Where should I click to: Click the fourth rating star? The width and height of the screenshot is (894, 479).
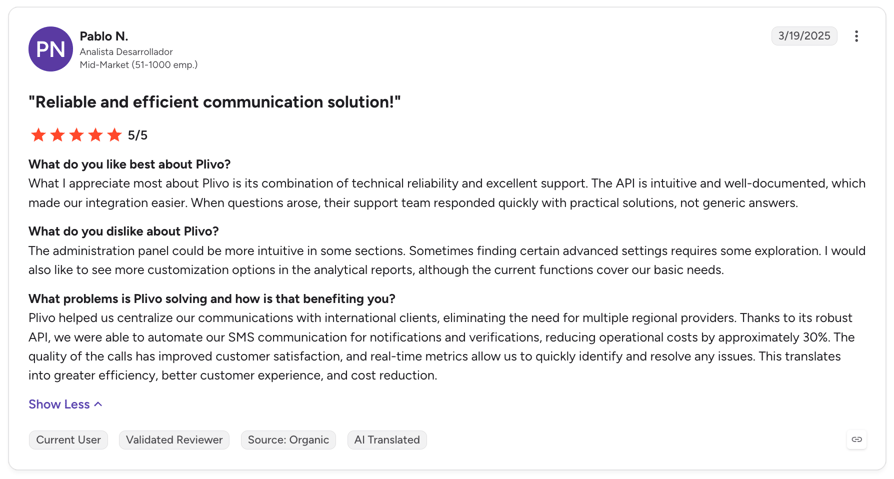pos(95,135)
